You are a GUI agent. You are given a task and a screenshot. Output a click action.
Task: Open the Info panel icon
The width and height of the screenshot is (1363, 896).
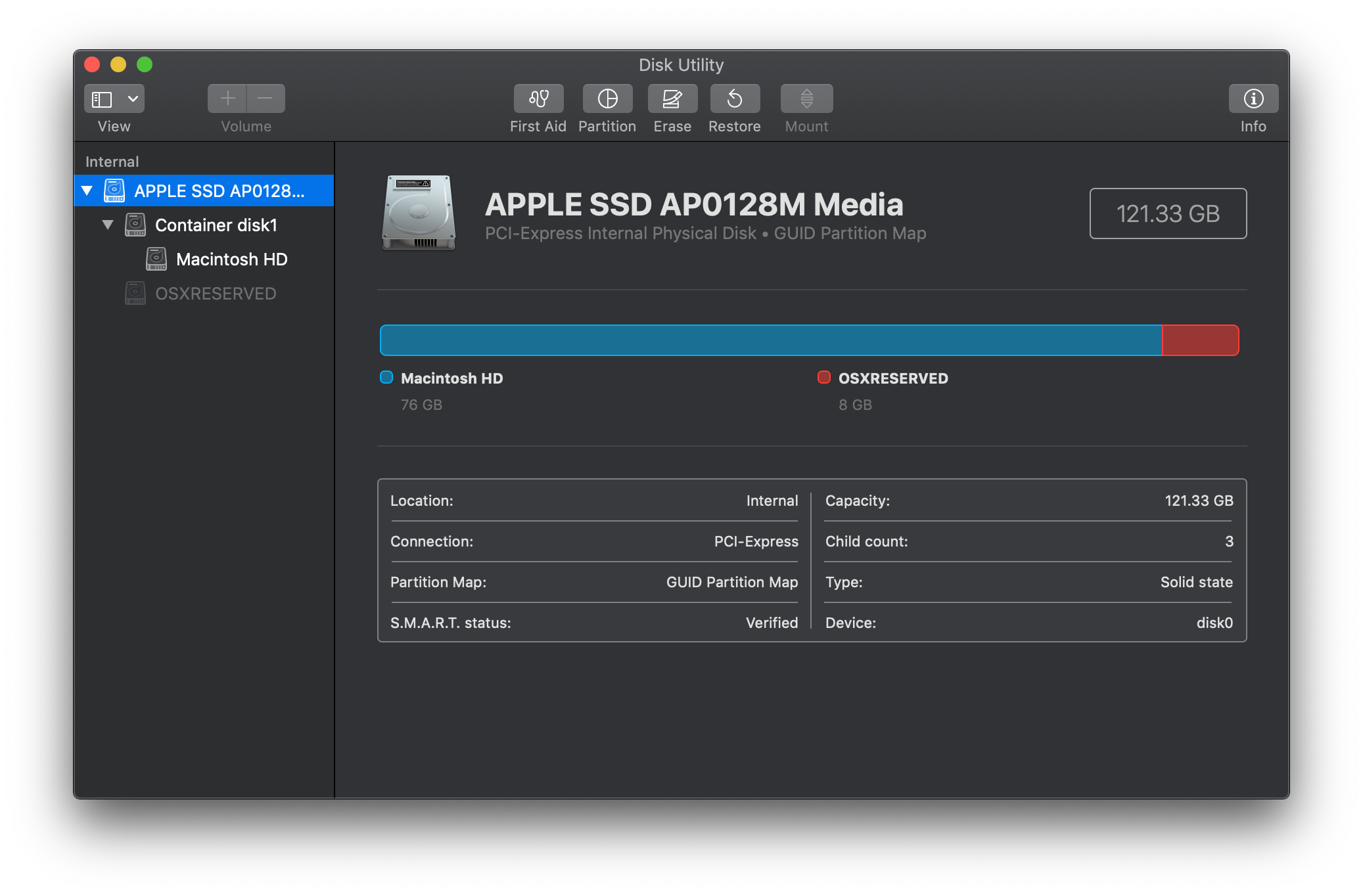coord(1253,99)
